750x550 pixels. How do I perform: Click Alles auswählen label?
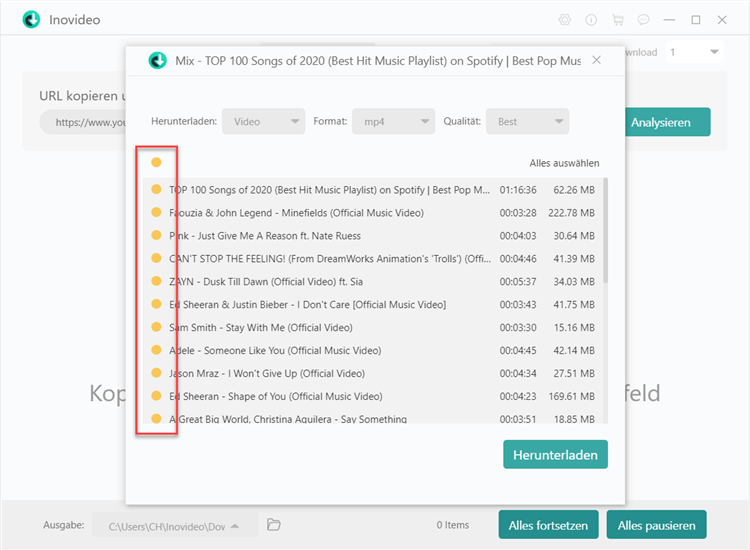click(x=564, y=163)
